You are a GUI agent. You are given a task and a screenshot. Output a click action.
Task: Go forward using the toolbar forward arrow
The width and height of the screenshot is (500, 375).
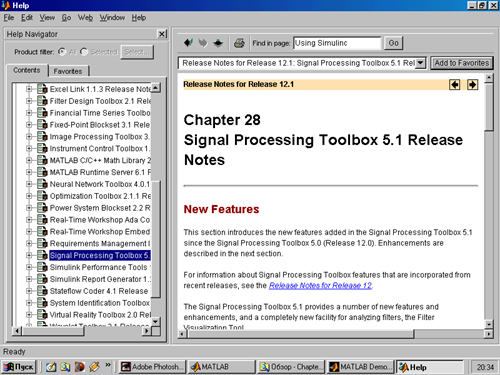203,43
